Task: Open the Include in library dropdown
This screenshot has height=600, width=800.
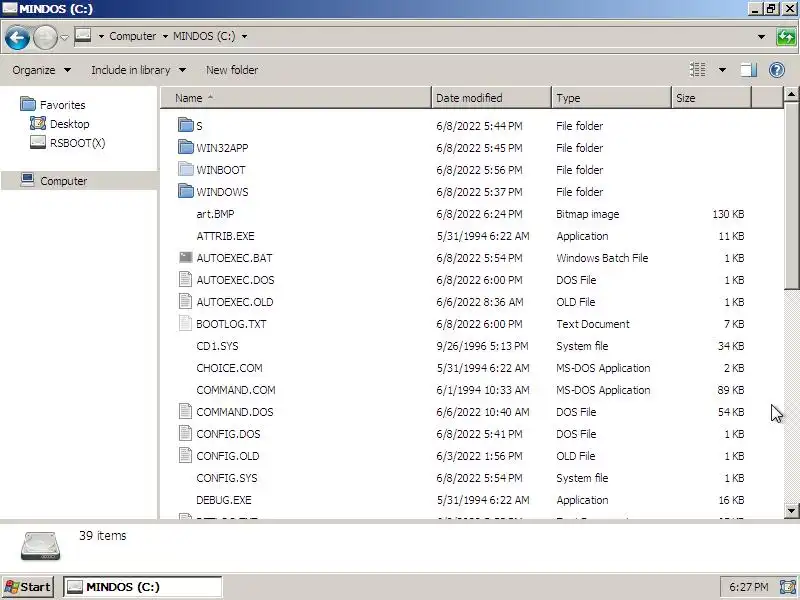Action: (138, 70)
